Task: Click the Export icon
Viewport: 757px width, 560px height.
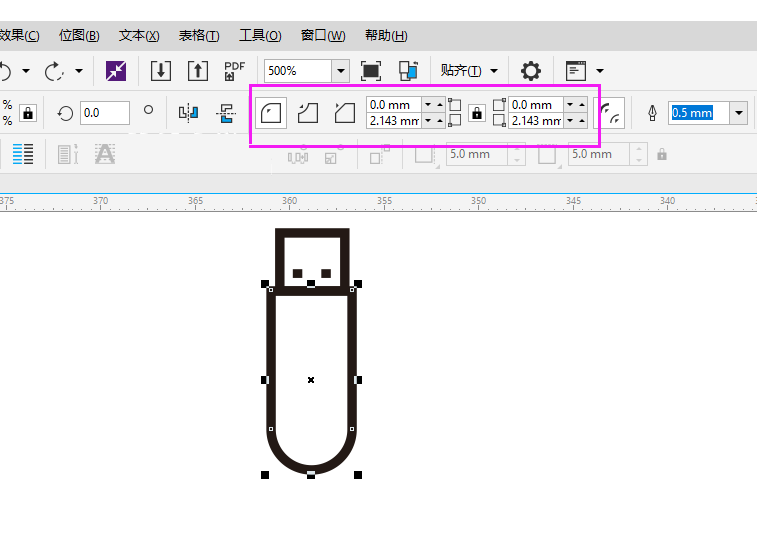Action: [198, 71]
